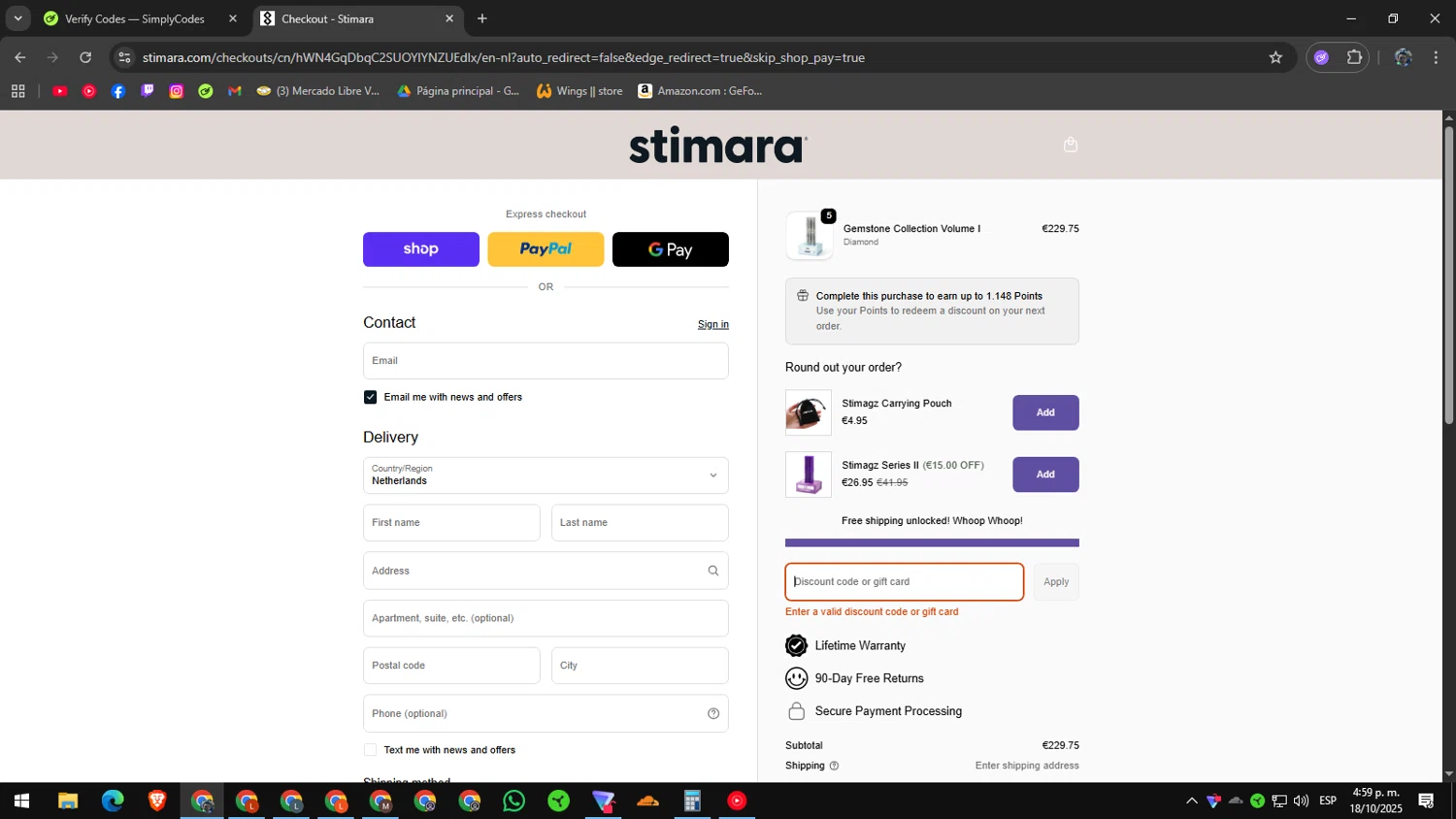This screenshot has width=1456, height=819.
Task: Click the Apartment, suite field
Action: tap(546, 618)
